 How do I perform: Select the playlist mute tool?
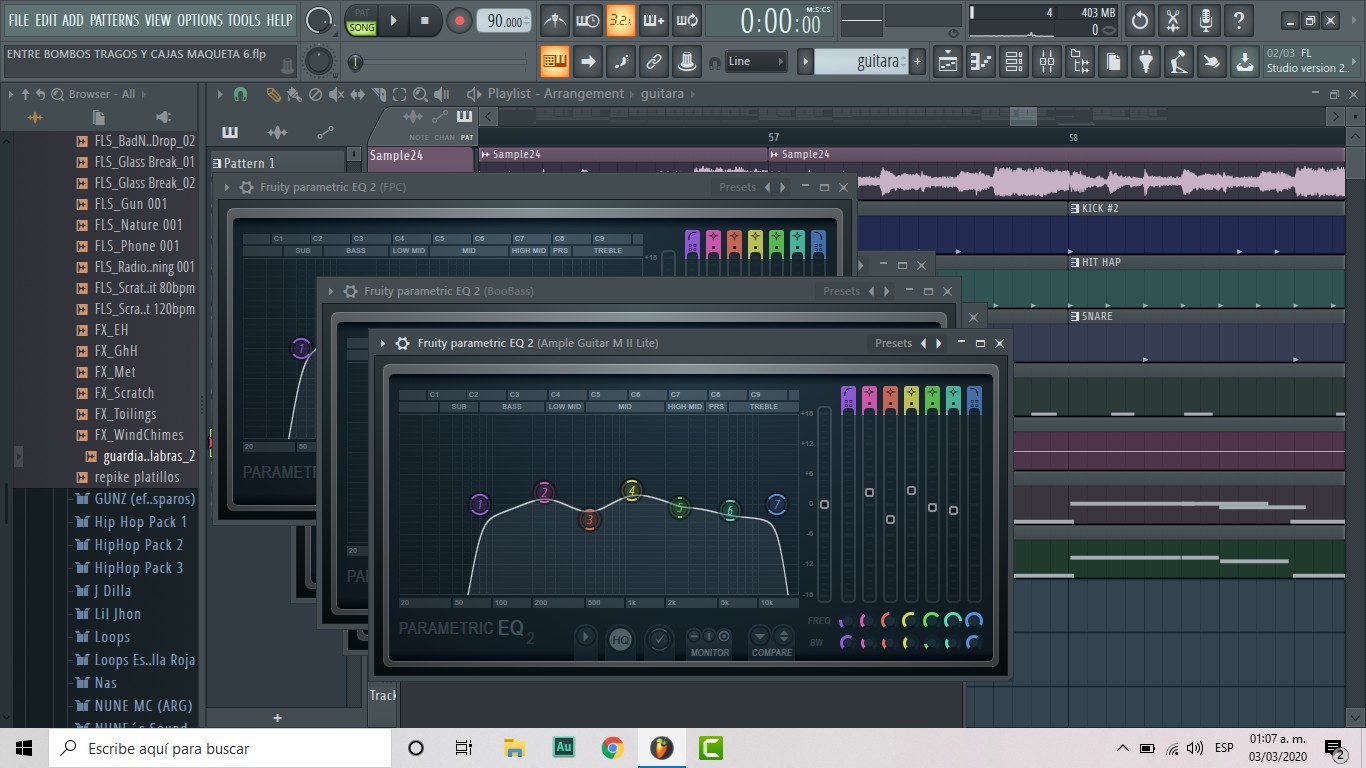(x=336, y=94)
